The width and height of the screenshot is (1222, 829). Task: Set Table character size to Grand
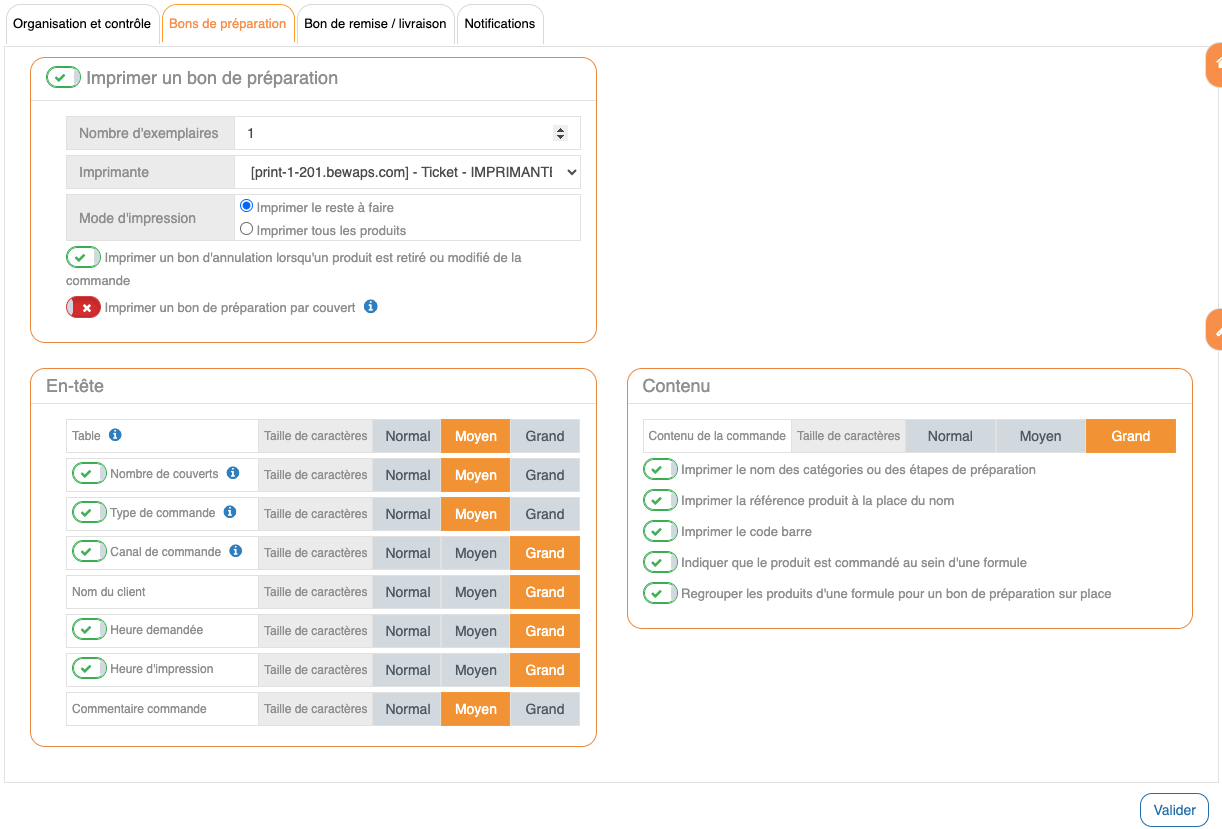545,436
